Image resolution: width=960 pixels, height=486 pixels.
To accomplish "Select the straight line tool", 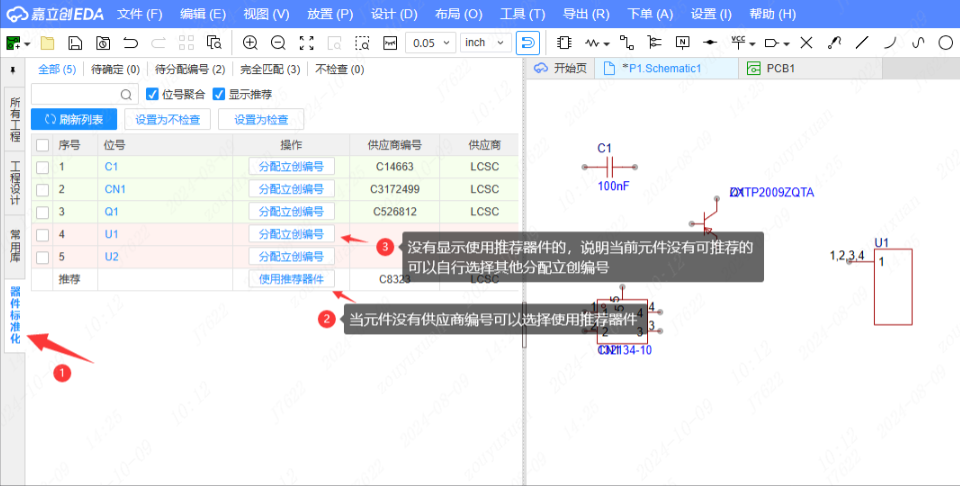I will click(862, 43).
